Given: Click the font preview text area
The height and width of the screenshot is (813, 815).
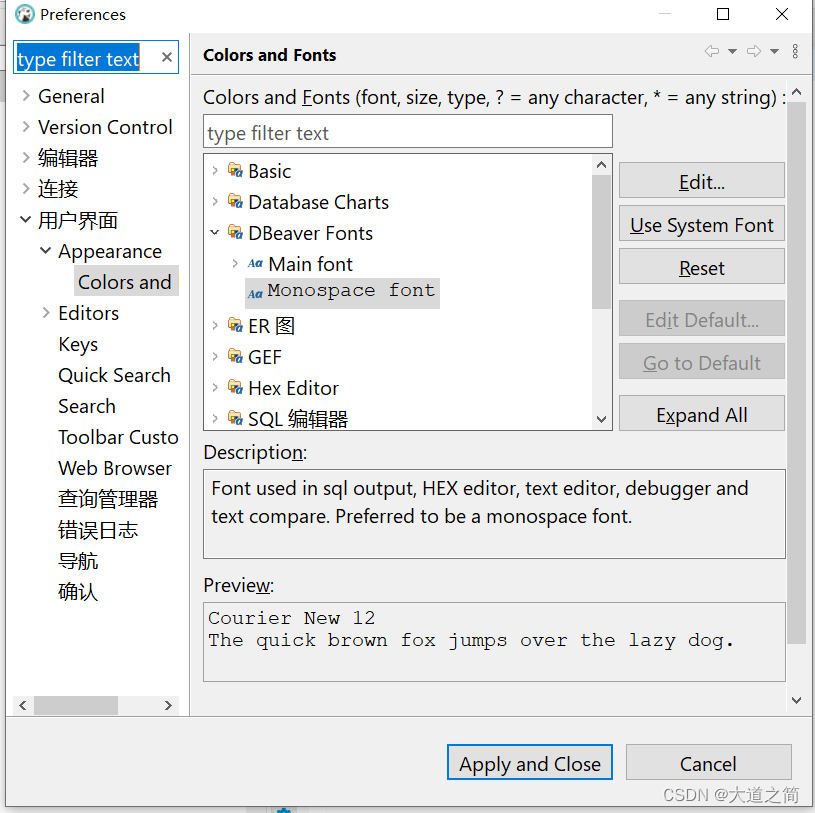Looking at the screenshot, I should [494, 641].
